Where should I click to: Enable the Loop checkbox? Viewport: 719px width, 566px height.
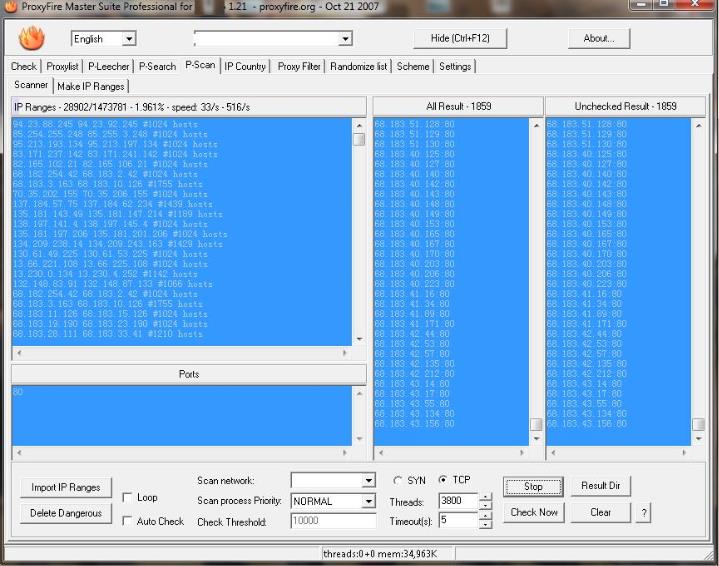(x=127, y=497)
